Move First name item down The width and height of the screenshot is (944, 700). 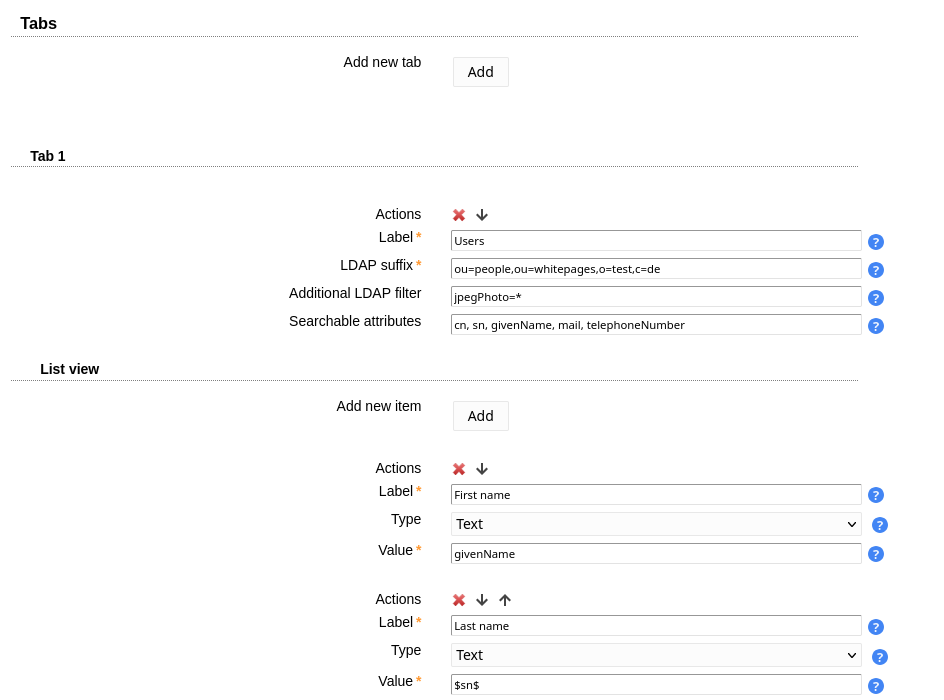482,469
